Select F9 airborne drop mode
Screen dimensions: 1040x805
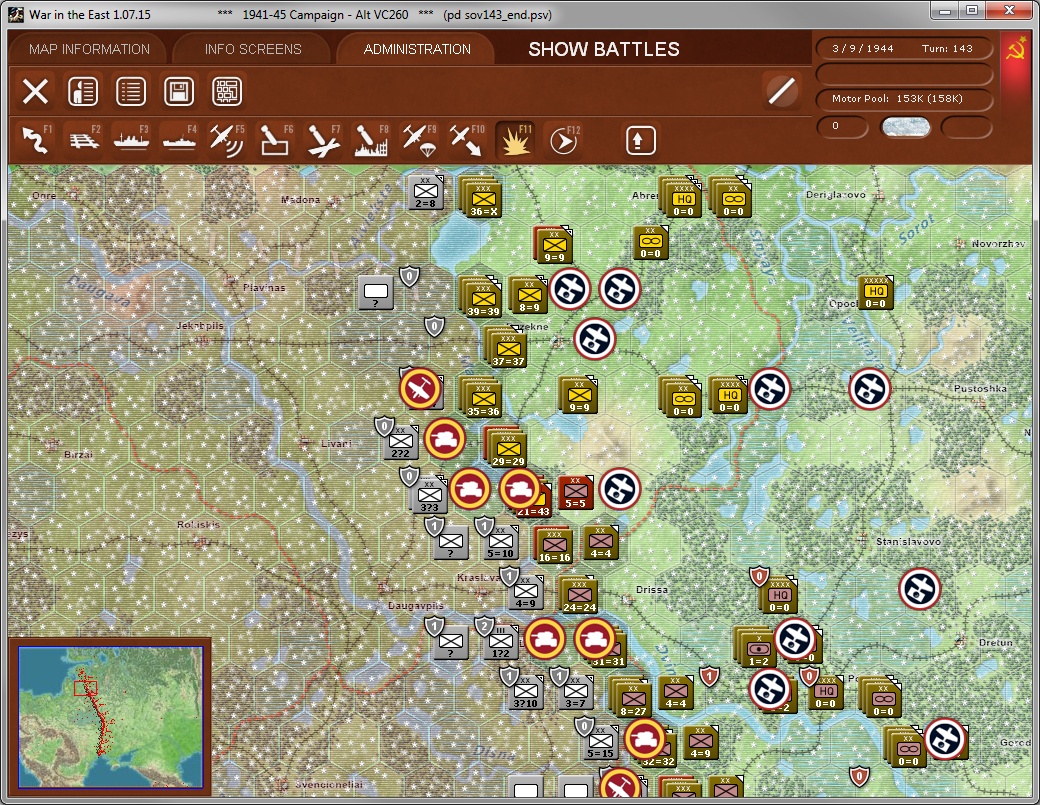click(419, 139)
